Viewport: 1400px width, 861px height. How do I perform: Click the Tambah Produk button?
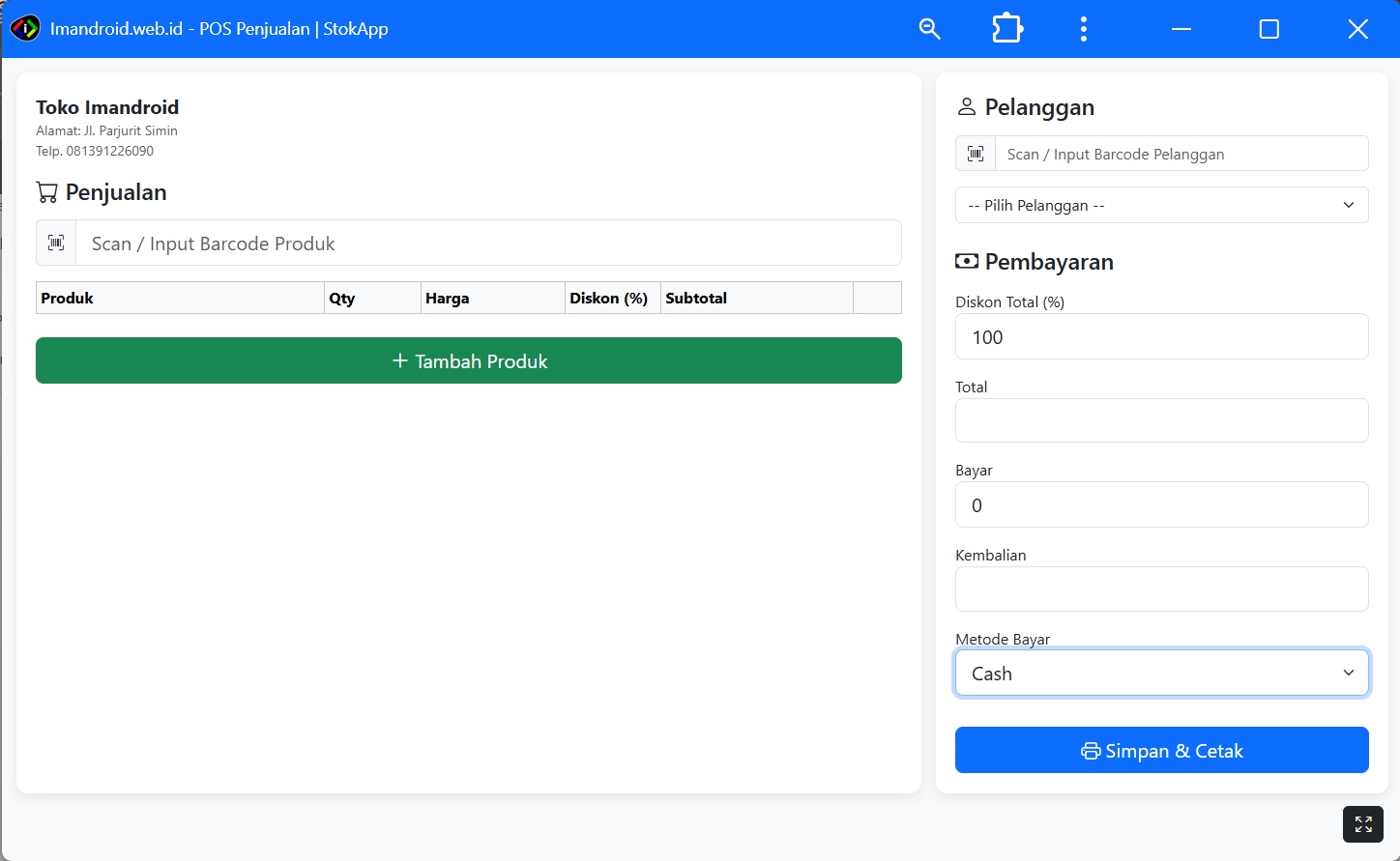469,360
